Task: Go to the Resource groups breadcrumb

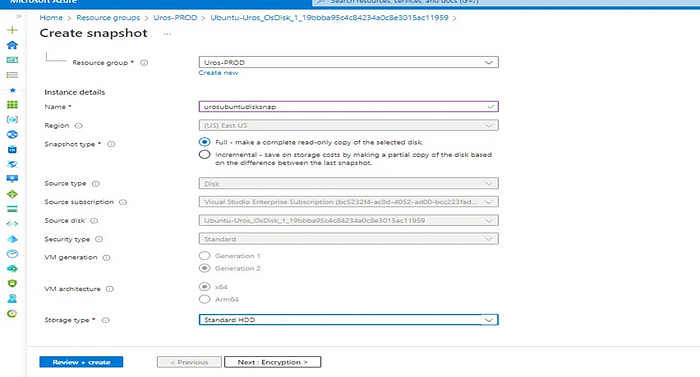Action: [108, 18]
